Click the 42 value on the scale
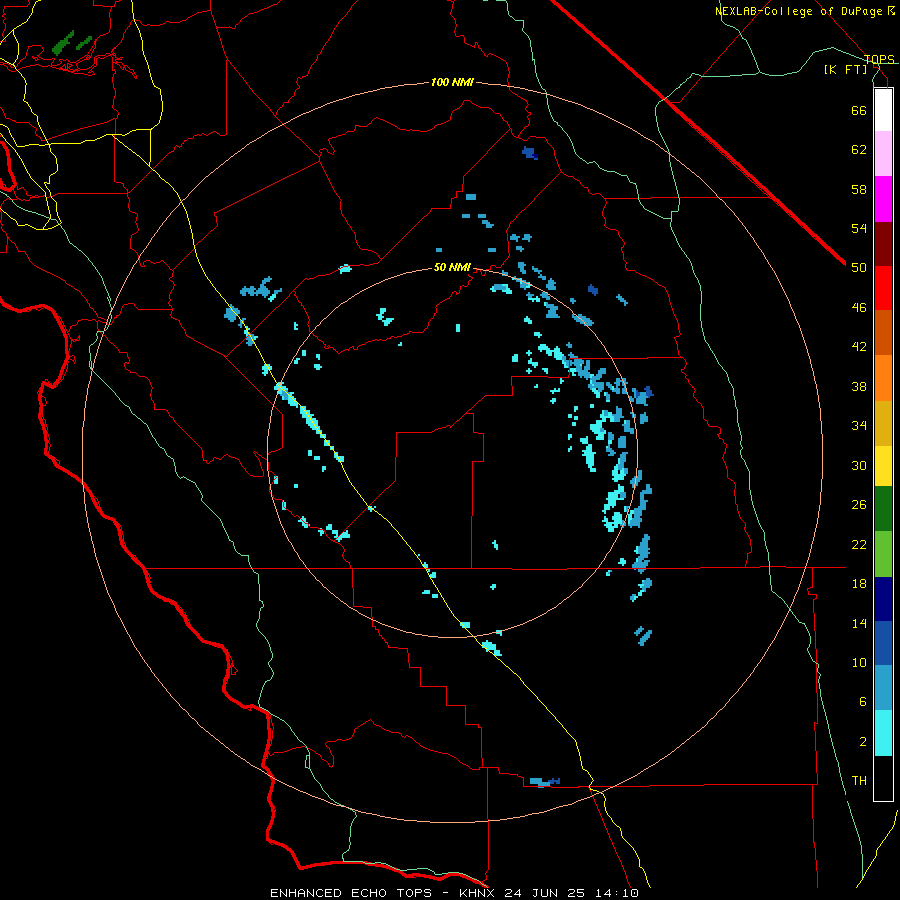This screenshot has height=900, width=900. tap(859, 347)
